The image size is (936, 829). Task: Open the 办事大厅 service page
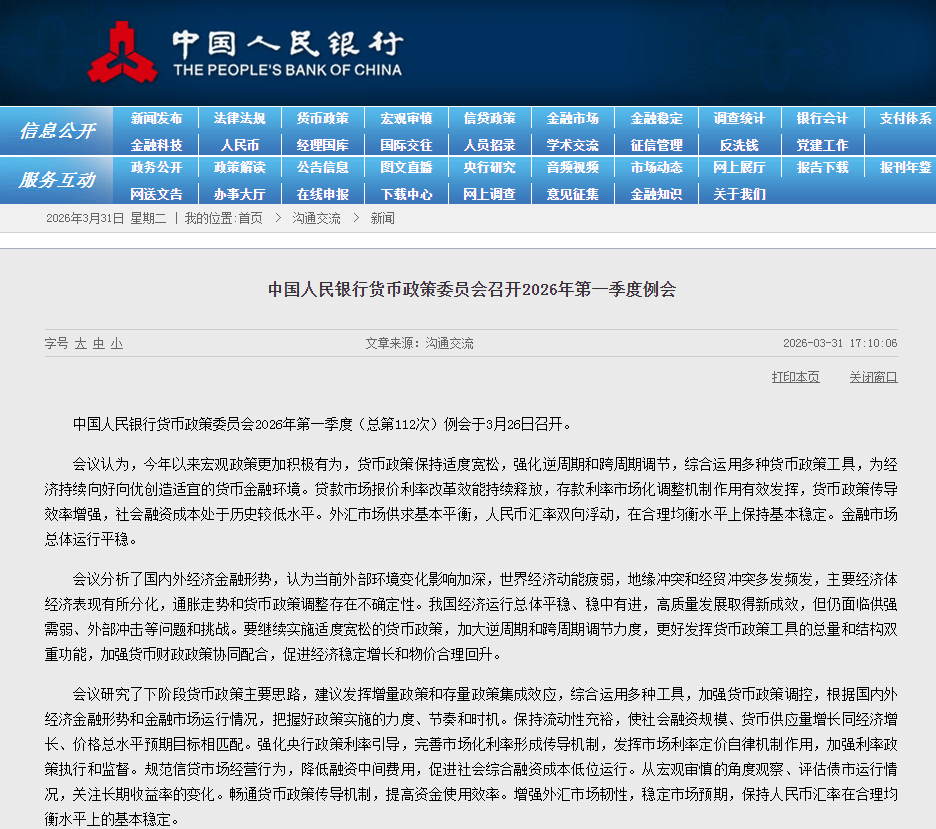click(x=241, y=194)
